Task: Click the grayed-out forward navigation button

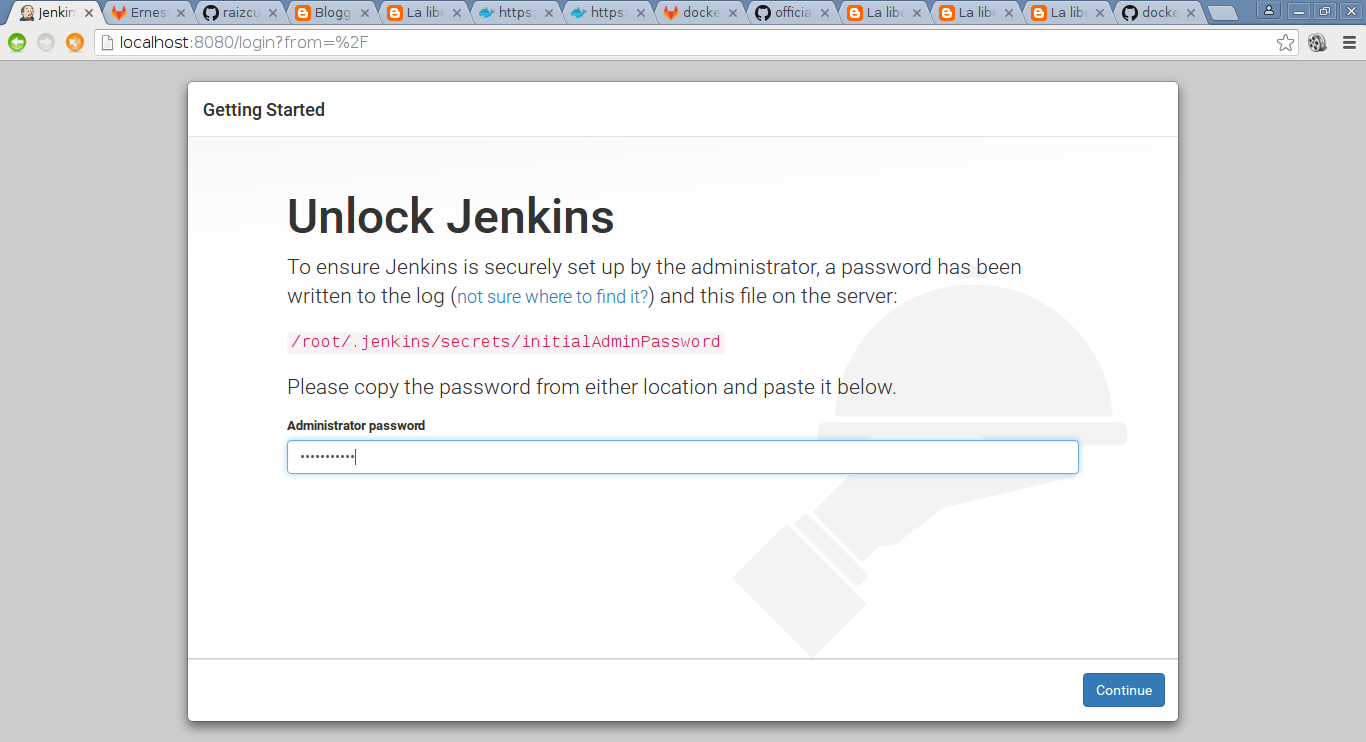Action: (x=46, y=42)
